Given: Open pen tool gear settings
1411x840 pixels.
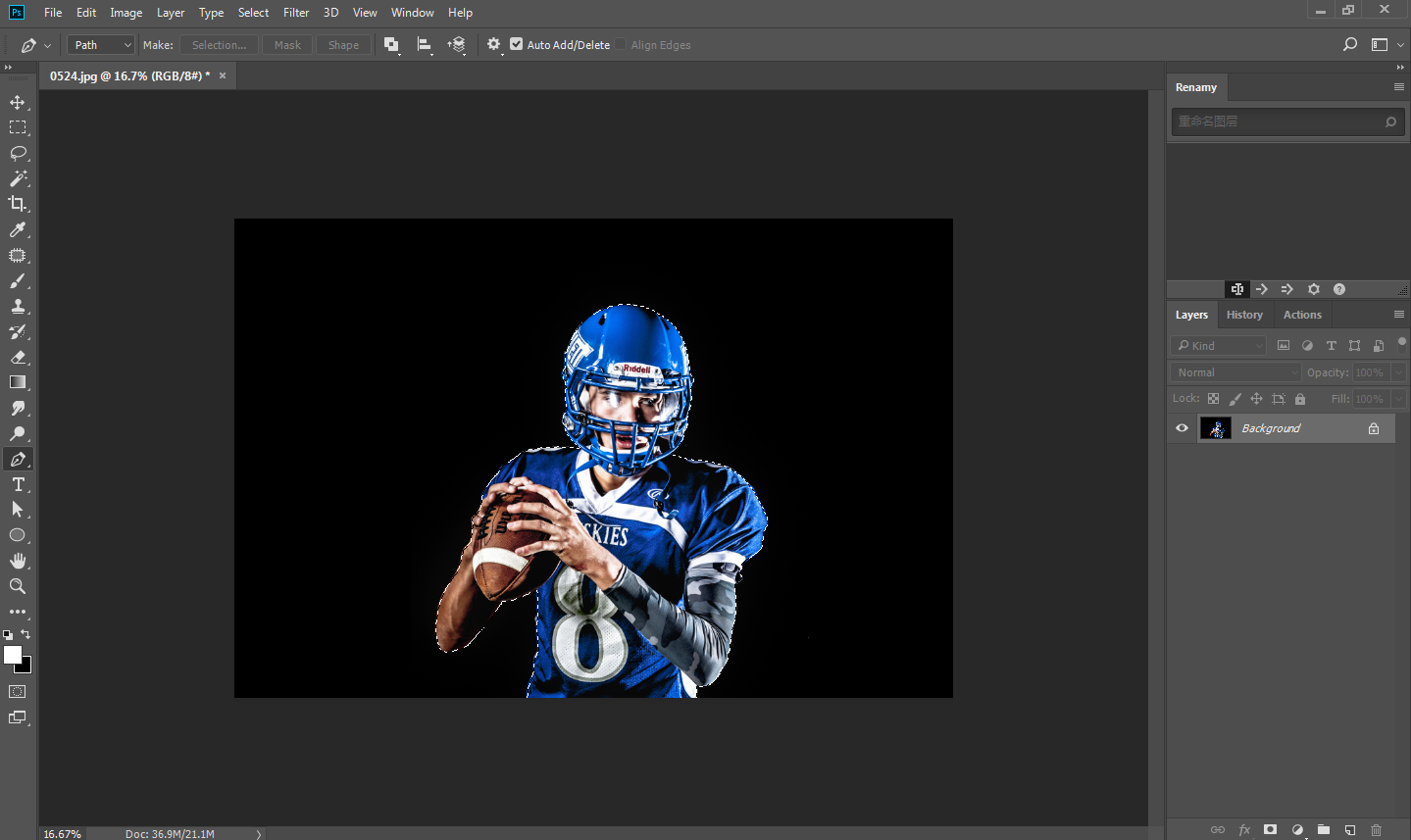Looking at the screenshot, I should pos(494,45).
